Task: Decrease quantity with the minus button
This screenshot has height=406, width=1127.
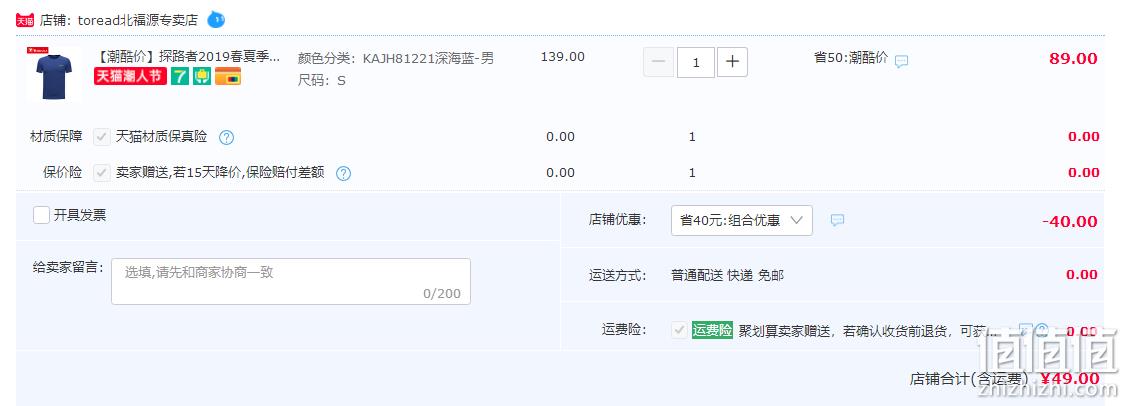Action: pos(658,62)
